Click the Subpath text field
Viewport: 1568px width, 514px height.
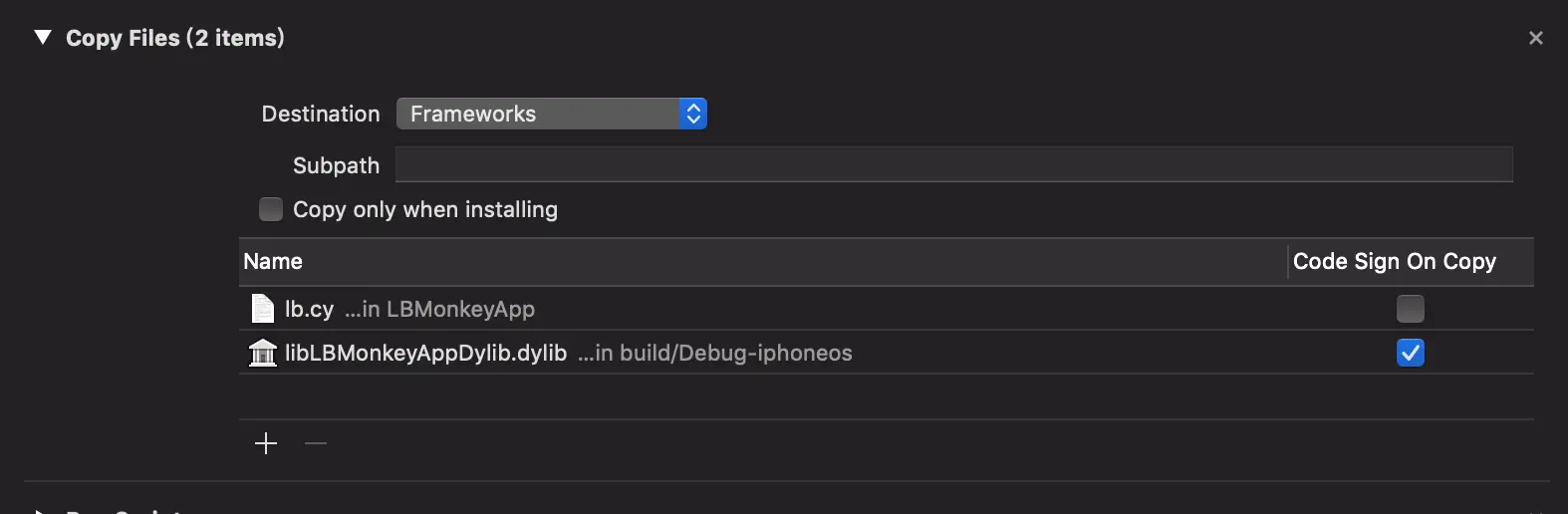click(953, 164)
